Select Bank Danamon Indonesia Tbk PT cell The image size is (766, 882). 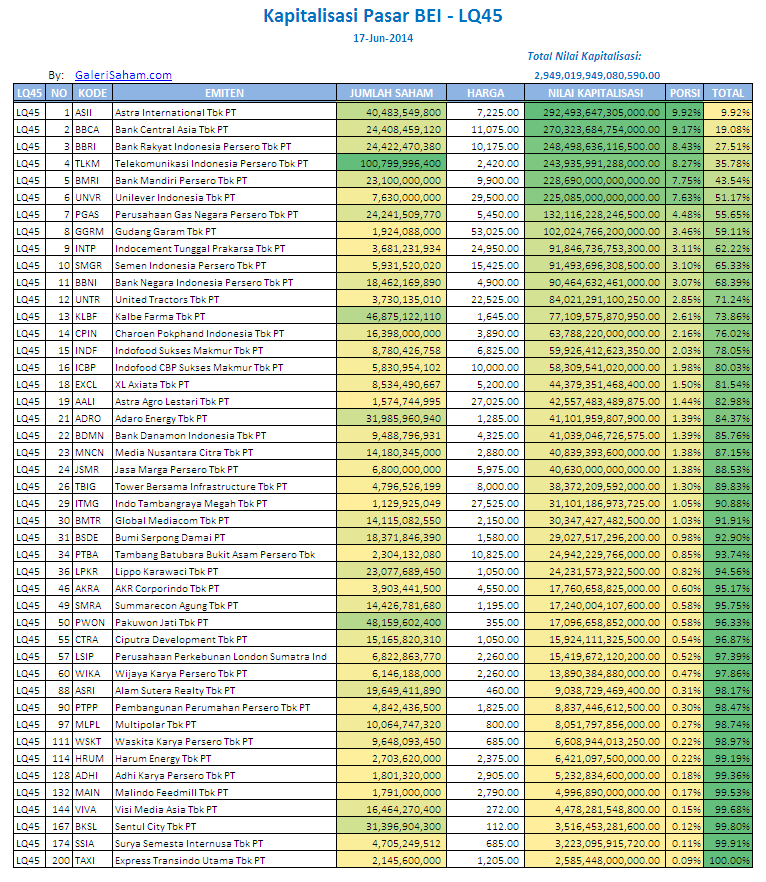(224, 435)
